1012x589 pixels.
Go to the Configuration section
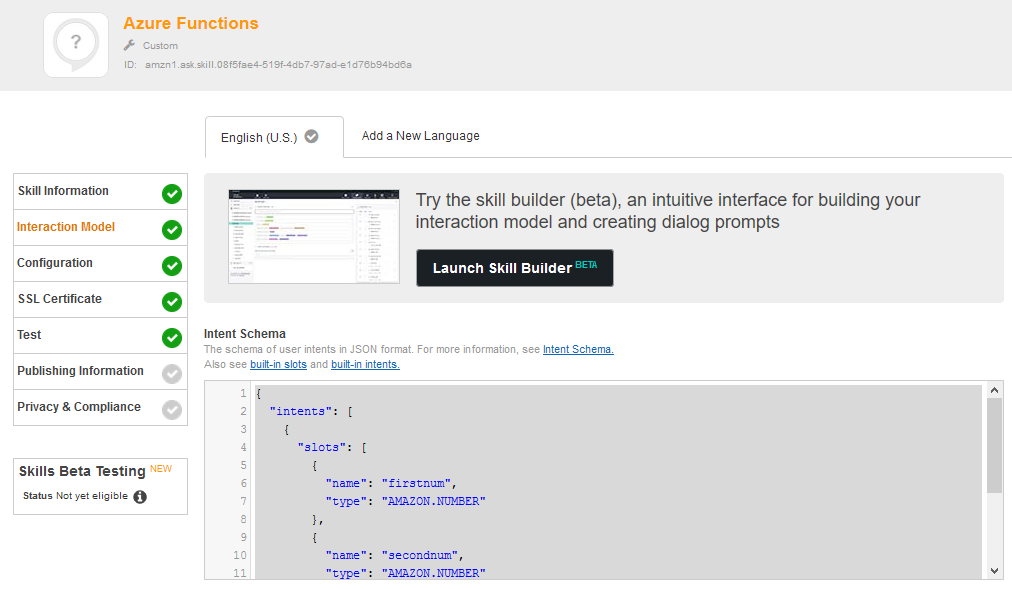[101, 264]
